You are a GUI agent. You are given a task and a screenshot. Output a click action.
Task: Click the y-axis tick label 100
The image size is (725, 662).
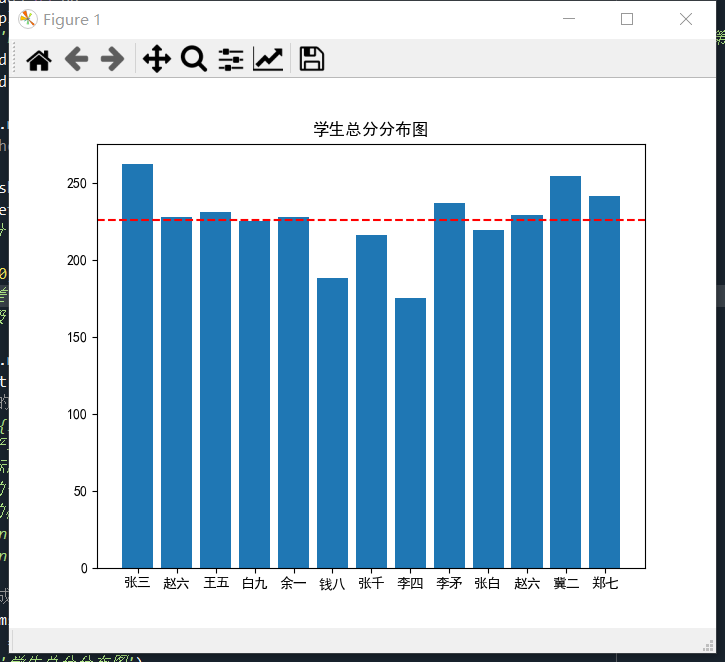pyautogui.click(x=77, y=414)
